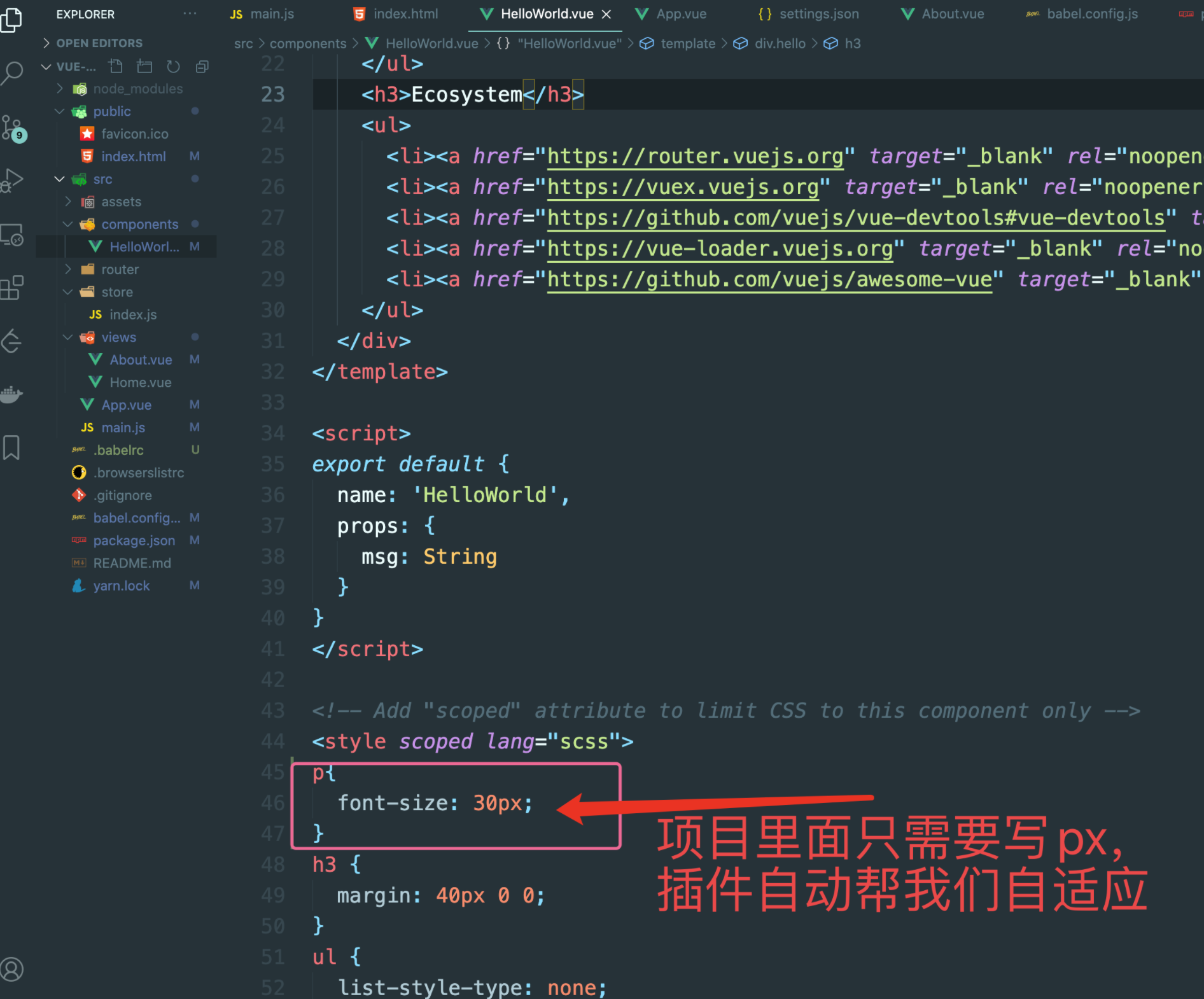
Task: Click the New Folder icon in Explorer
Action: click(144, 66)
